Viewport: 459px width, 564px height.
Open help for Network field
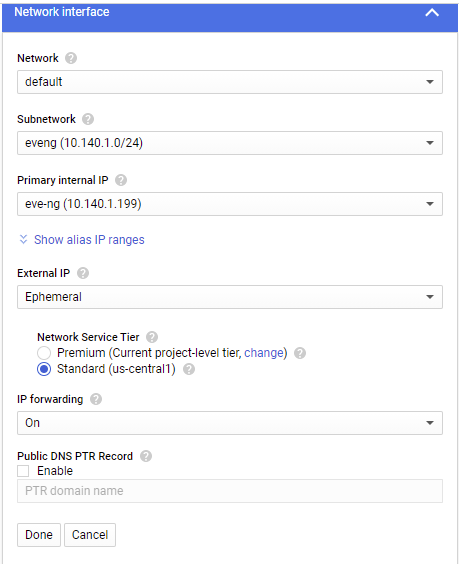pos(71,58)
